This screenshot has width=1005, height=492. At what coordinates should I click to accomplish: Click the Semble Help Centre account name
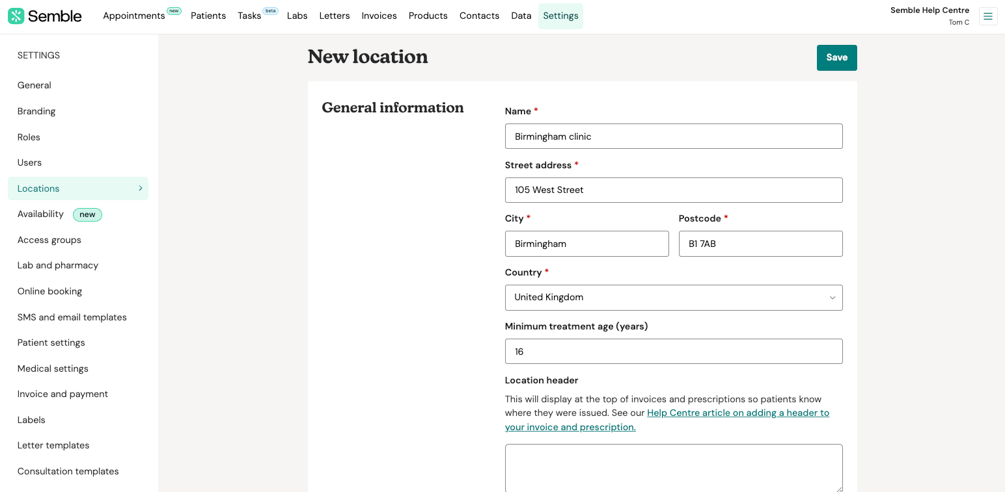(929, 10)
